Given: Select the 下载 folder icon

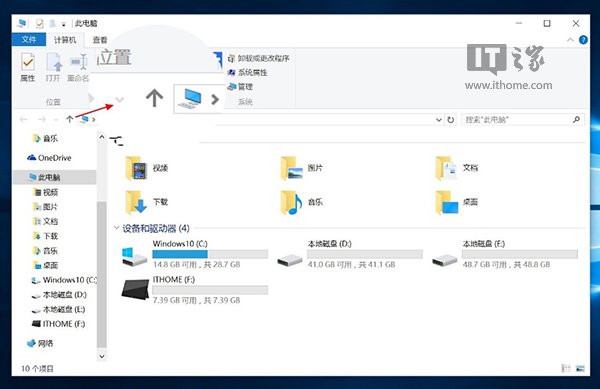Looking at the screenshot, I should click(x=136, y=202).
